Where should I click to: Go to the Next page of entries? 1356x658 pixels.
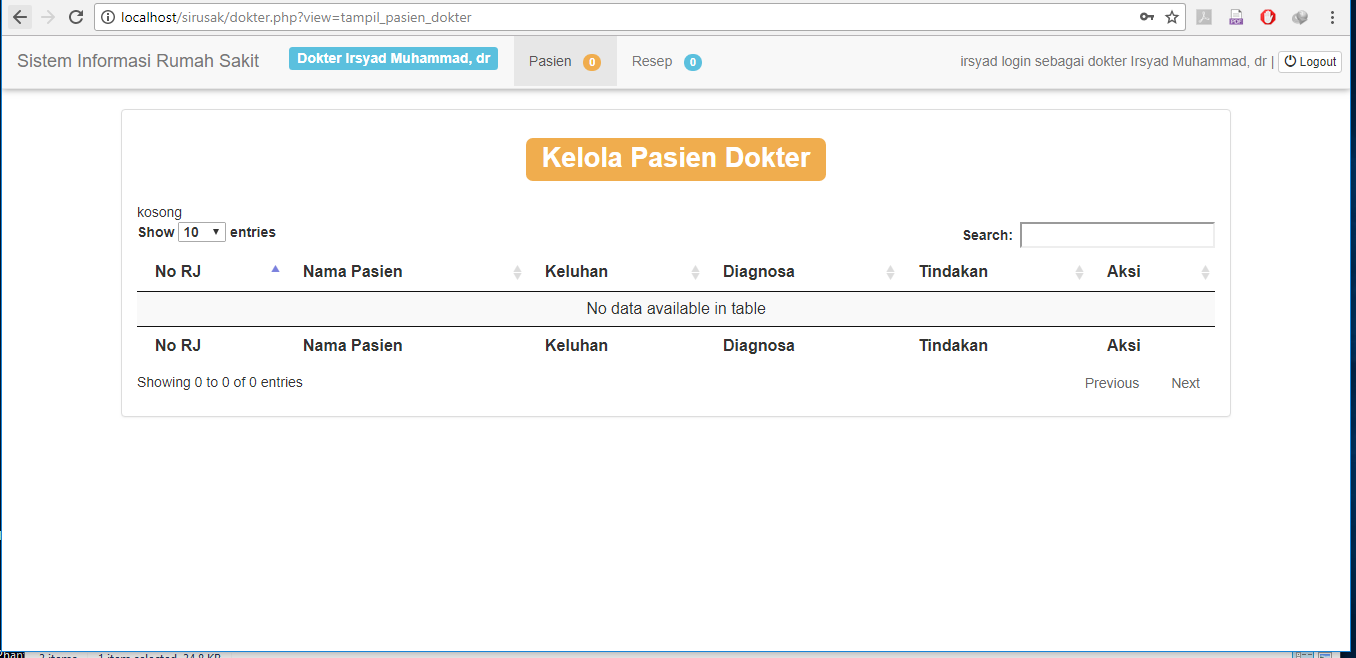[x=1185, y=383]
